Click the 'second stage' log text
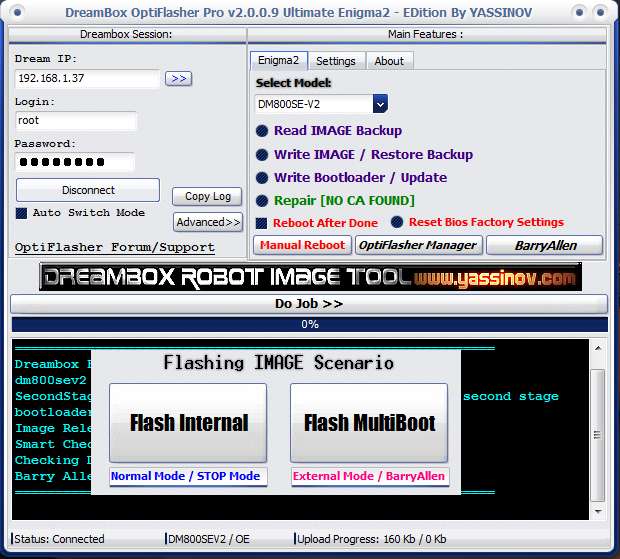The width and height of the screenshot is (620, 559). pos(511,396)
